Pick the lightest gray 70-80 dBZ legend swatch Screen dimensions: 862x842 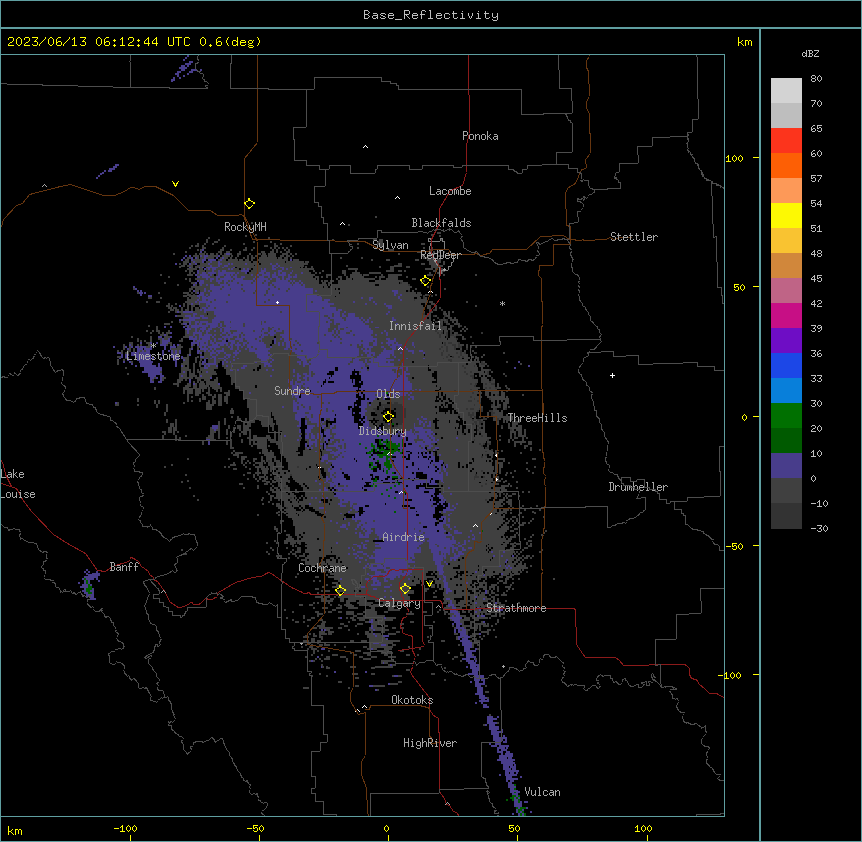[786, 91]
